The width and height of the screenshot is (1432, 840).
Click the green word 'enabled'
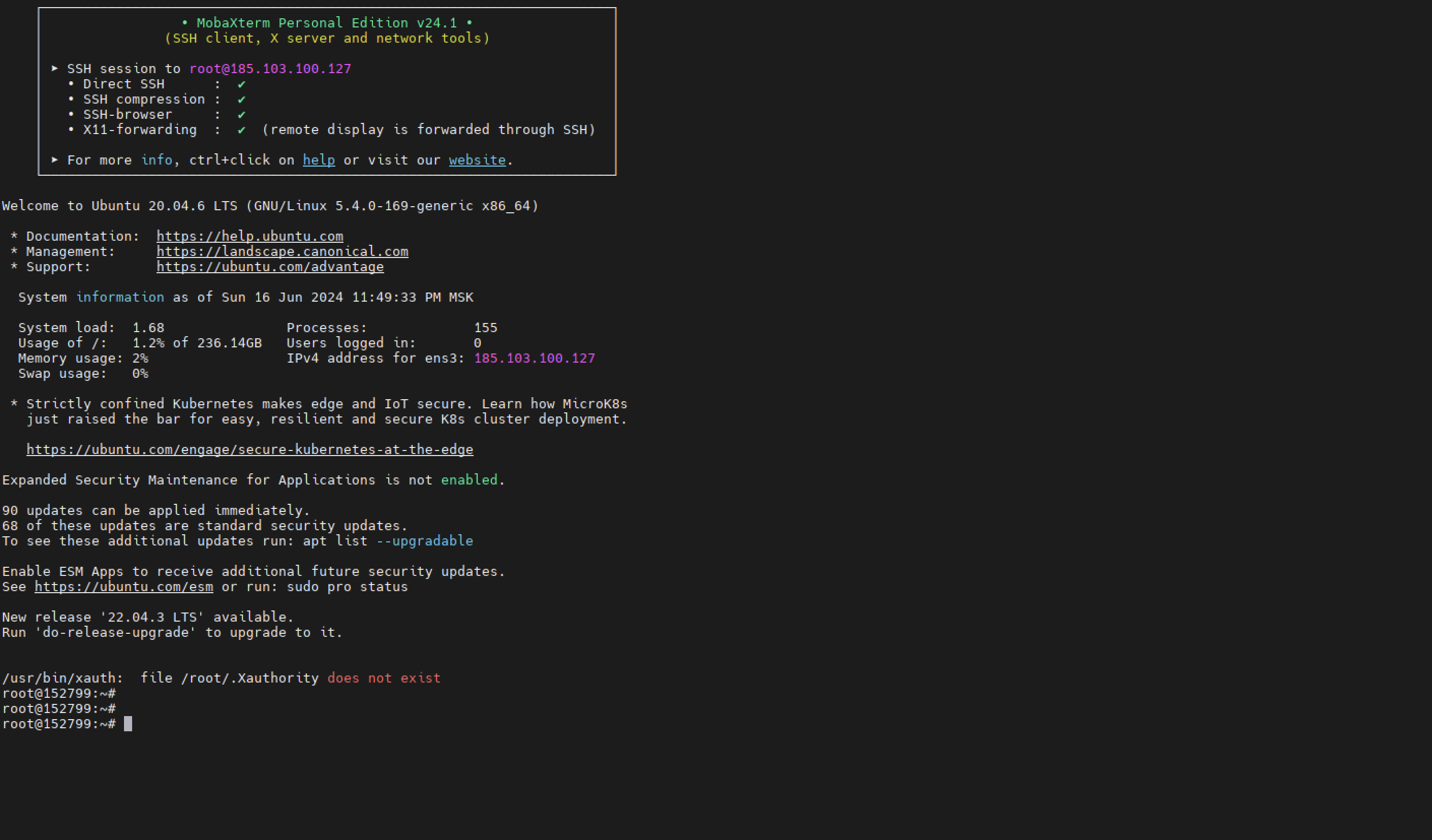tap(470, 480)
